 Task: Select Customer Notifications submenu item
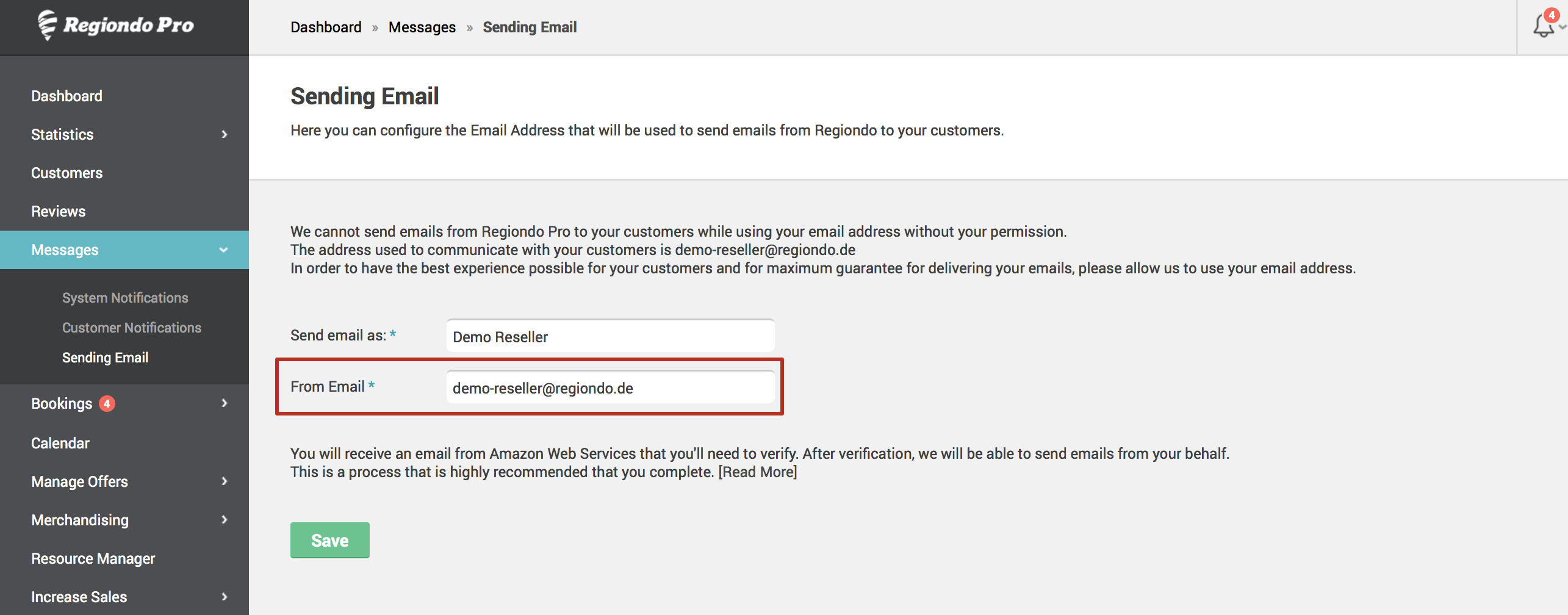(132, 328)
